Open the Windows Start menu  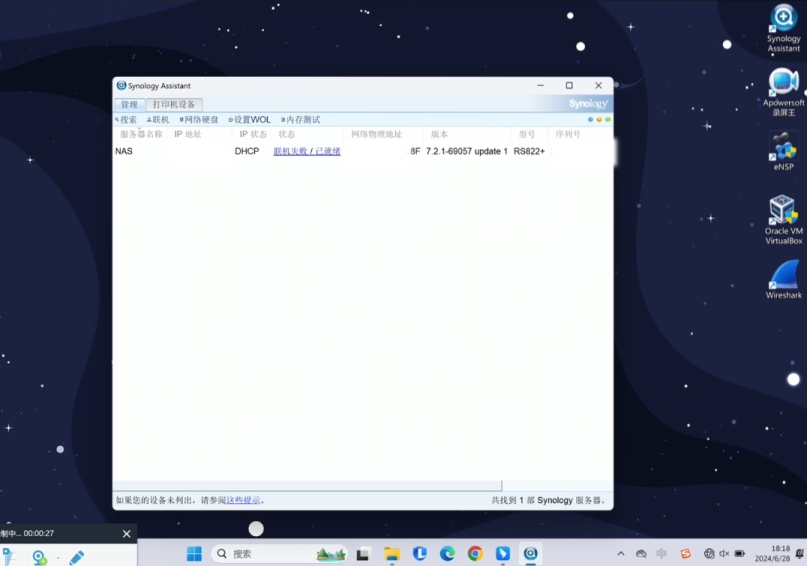point(194,554)
